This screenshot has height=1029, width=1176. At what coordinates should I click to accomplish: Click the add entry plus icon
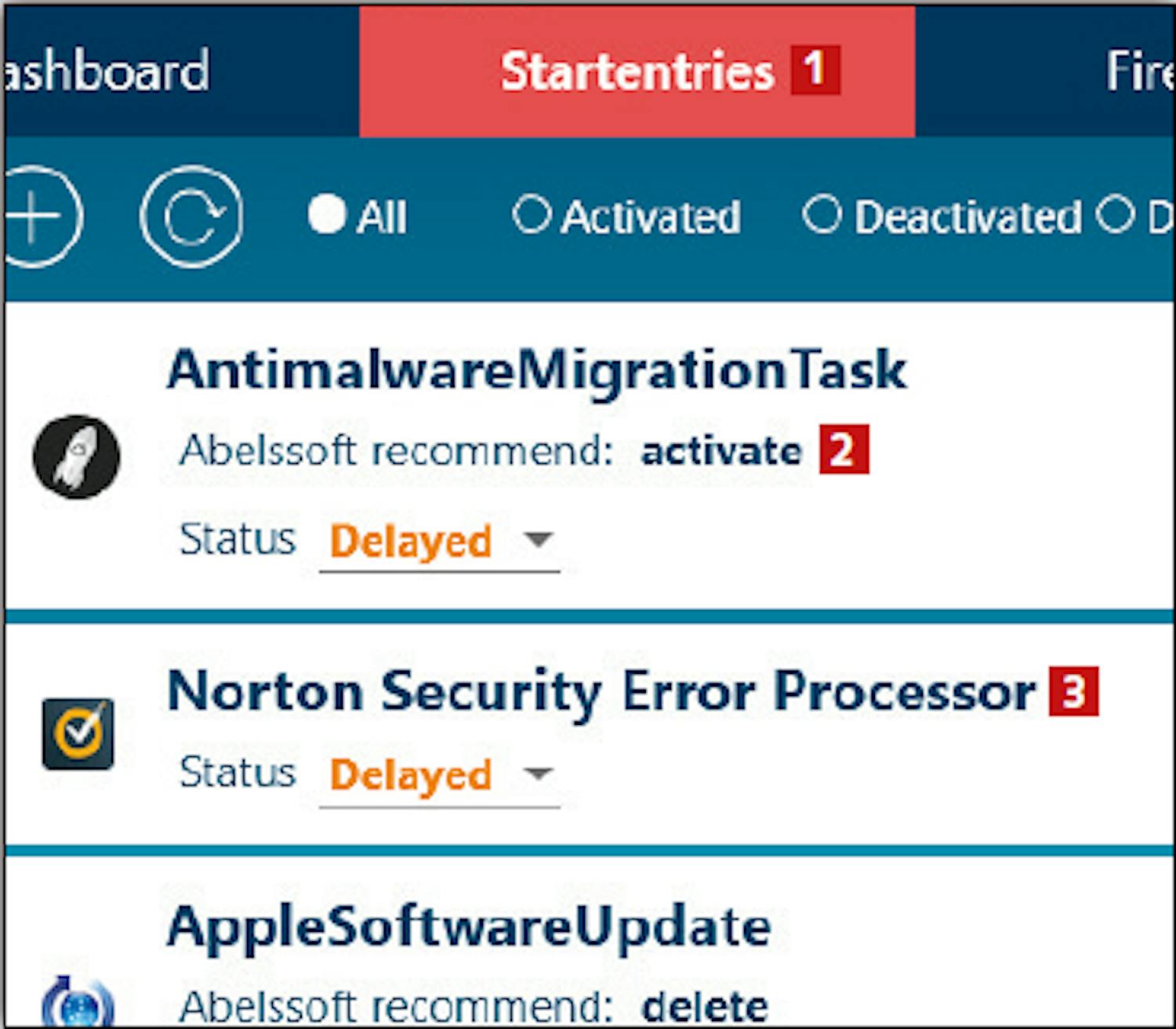click(x=38, y=216)
